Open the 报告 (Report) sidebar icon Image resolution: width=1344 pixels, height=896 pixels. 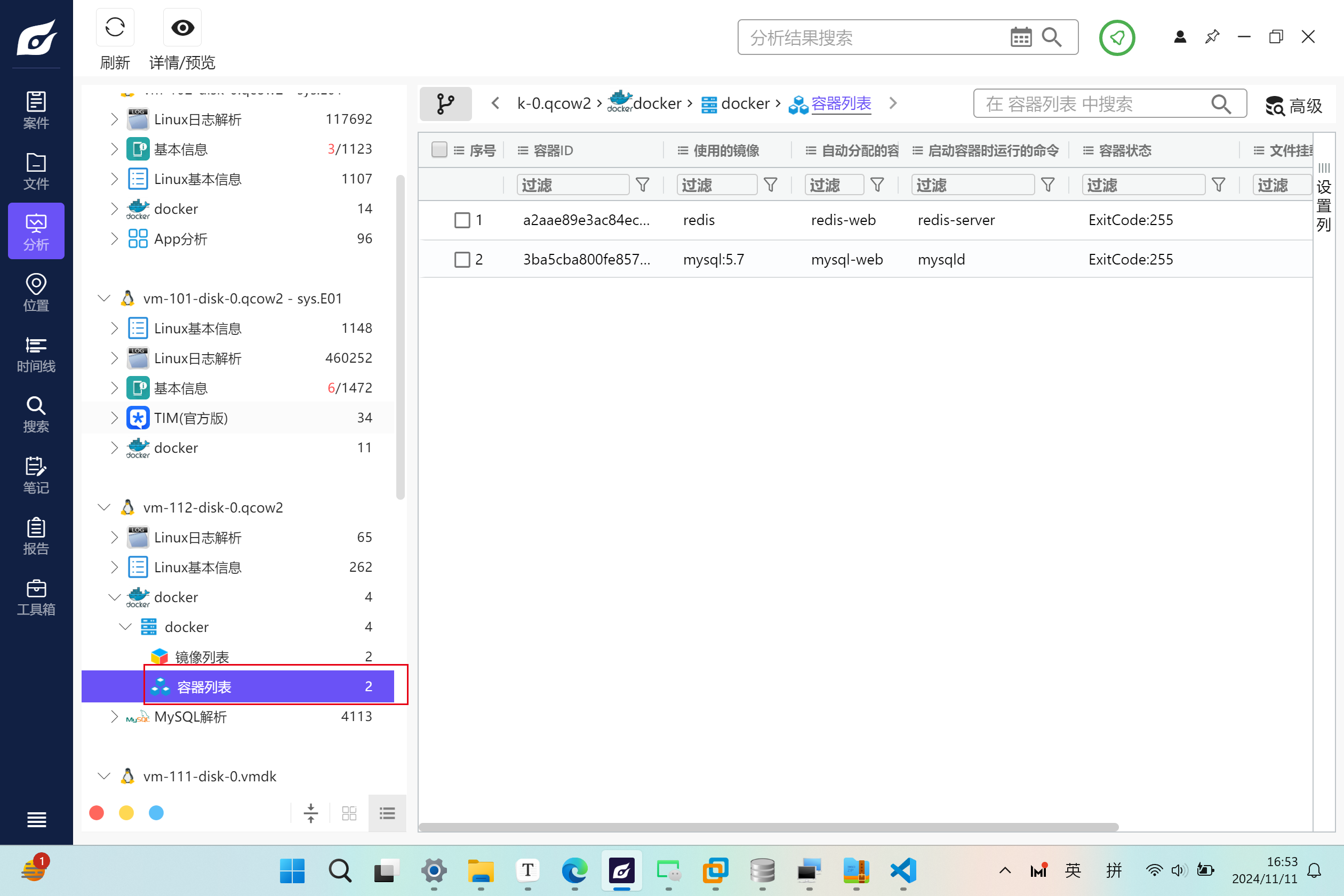pos(36,536)
